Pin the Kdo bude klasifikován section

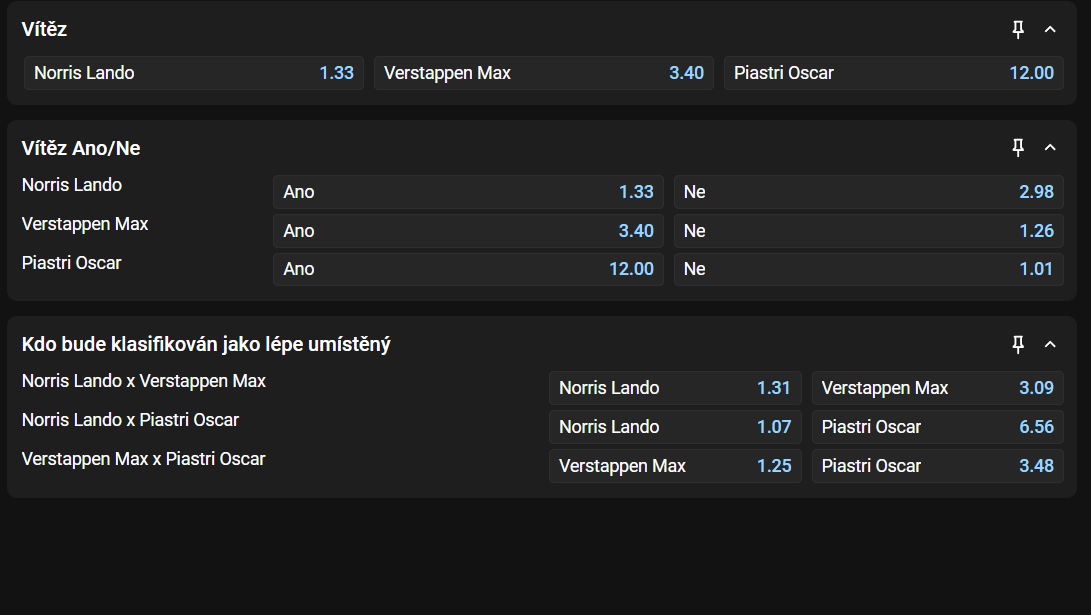1018,345
